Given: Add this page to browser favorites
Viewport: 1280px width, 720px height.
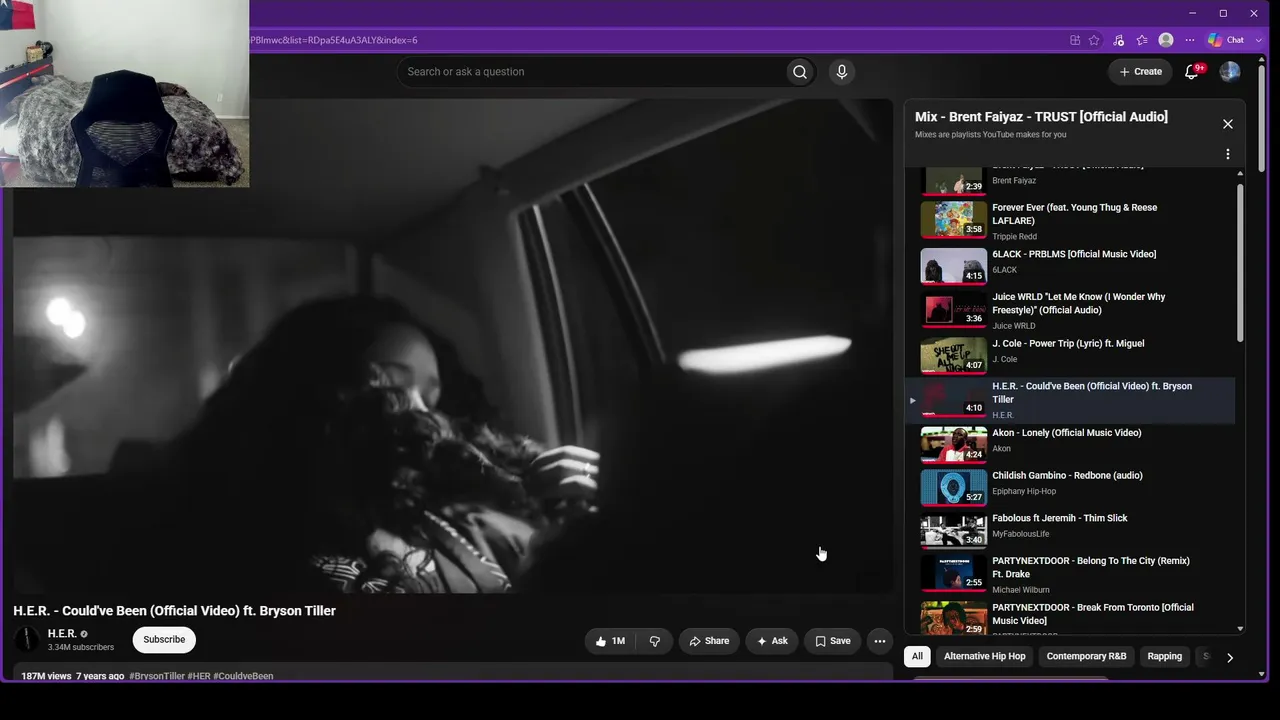Looking at the screenshot, I should (x=1094, y=40).
